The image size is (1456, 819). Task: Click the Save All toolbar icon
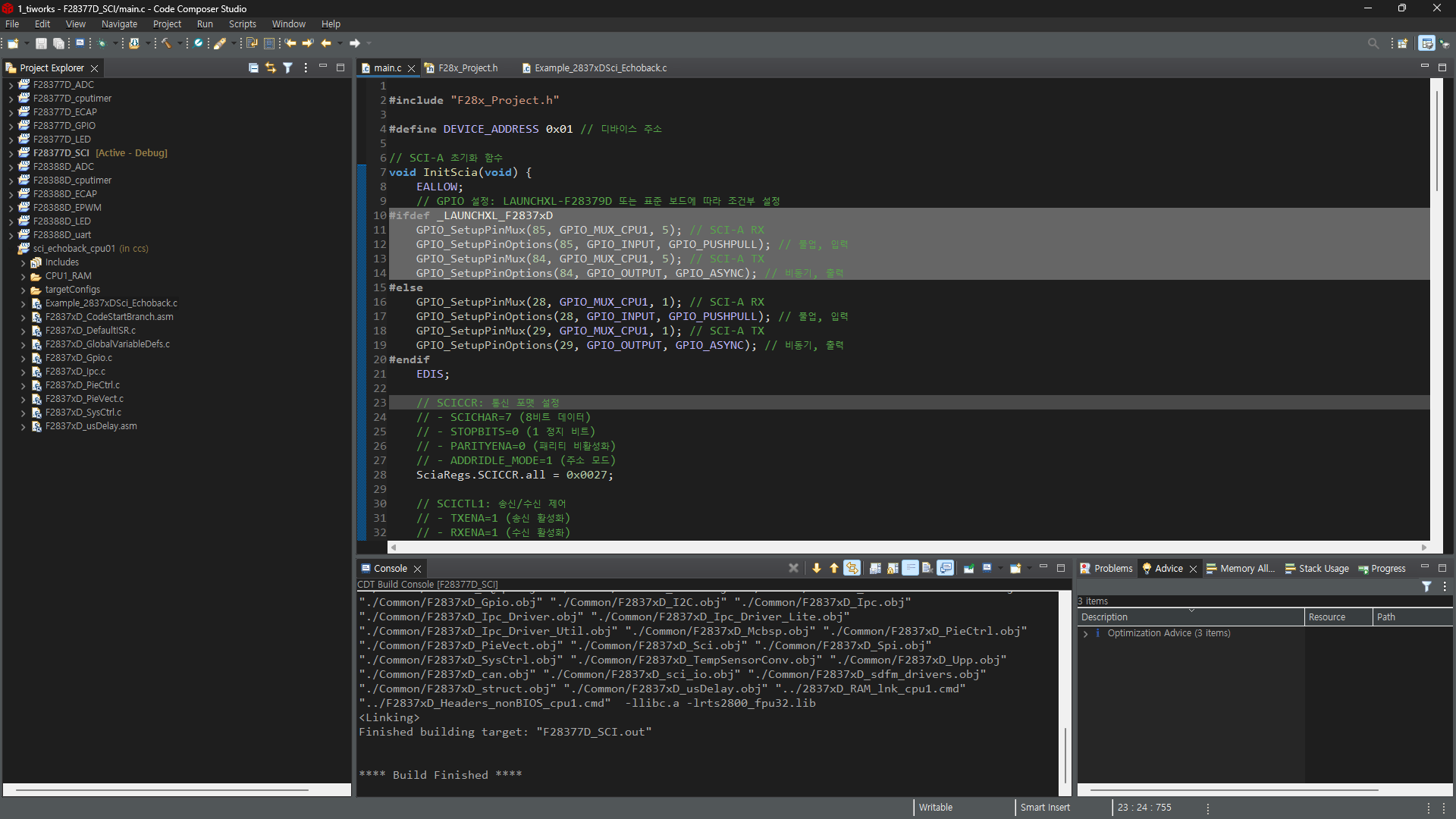click(58, 43)
